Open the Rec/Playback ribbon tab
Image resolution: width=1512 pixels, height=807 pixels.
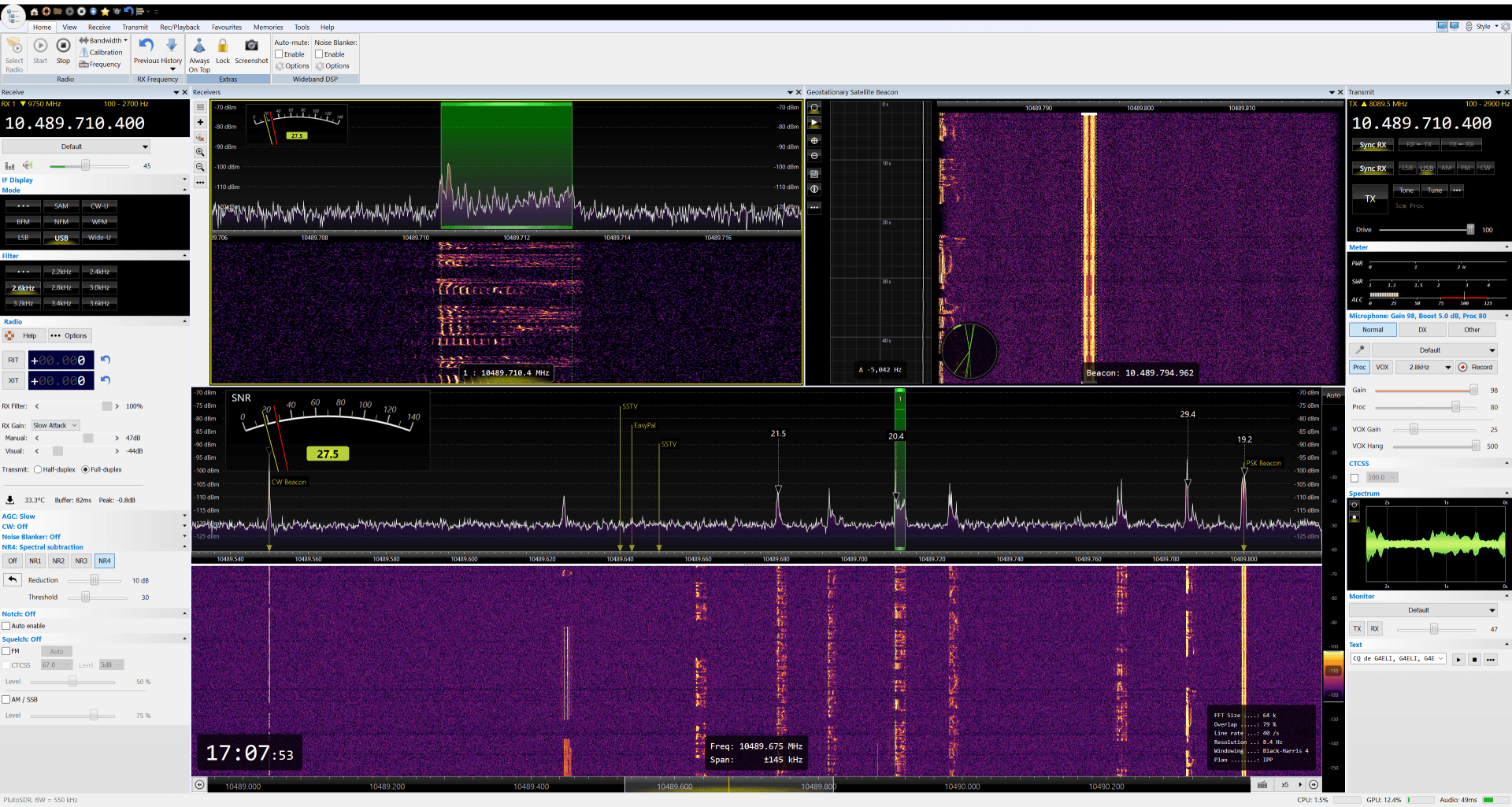[x=180, y=27]
